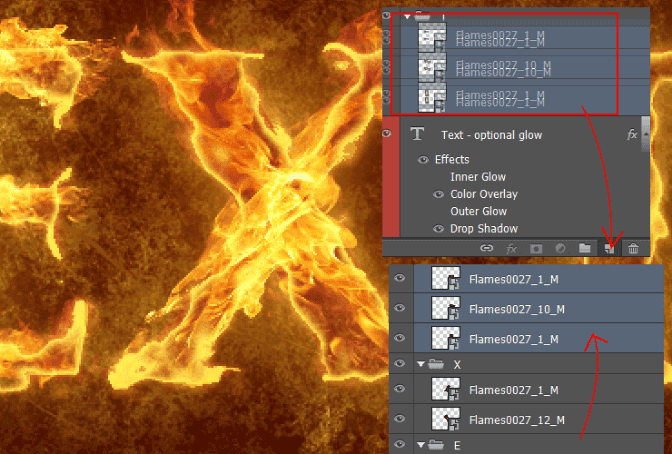Collapse the E layer group
This screenshot has width=672, height=454.
tap(420, 444)
